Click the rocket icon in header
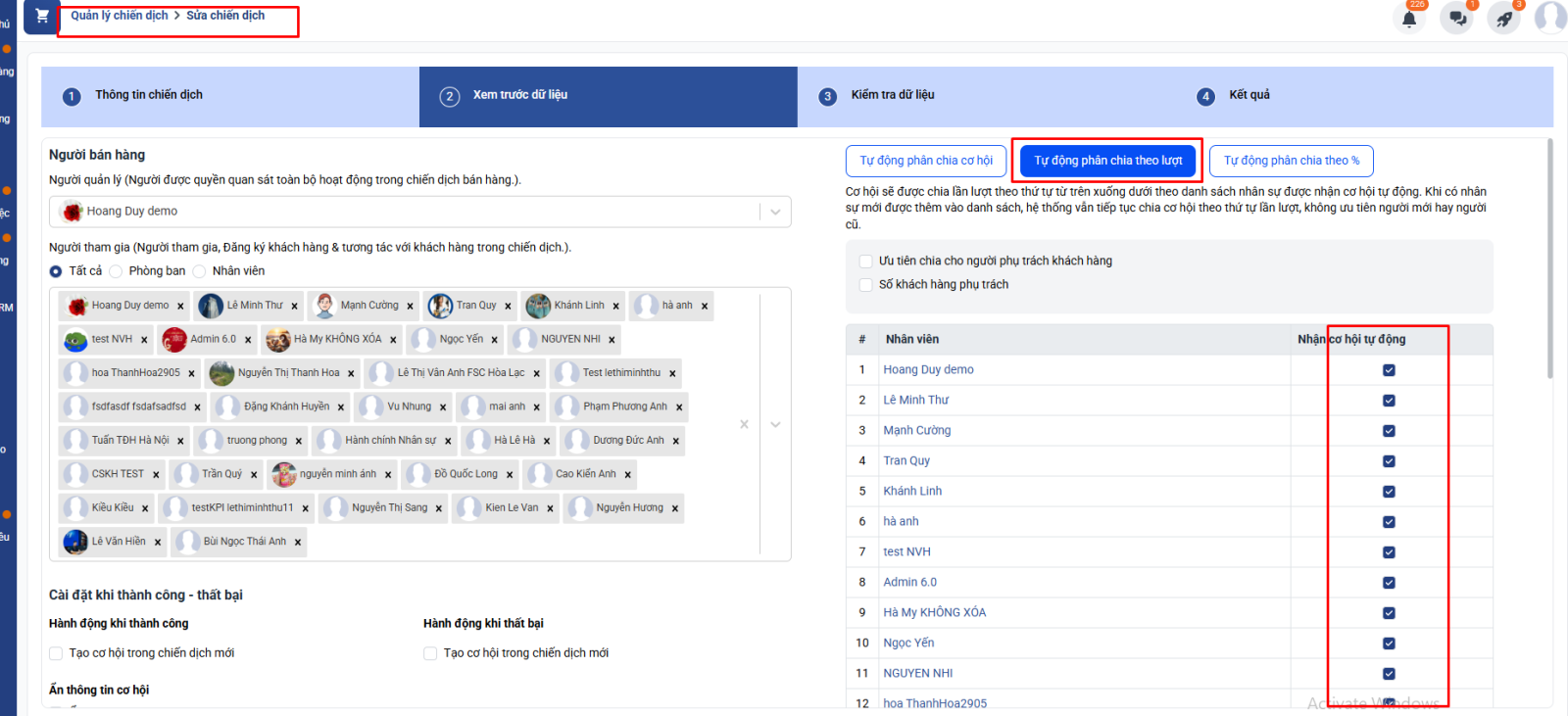This screenshot has width=1568, height=716. pos(1504,19)
